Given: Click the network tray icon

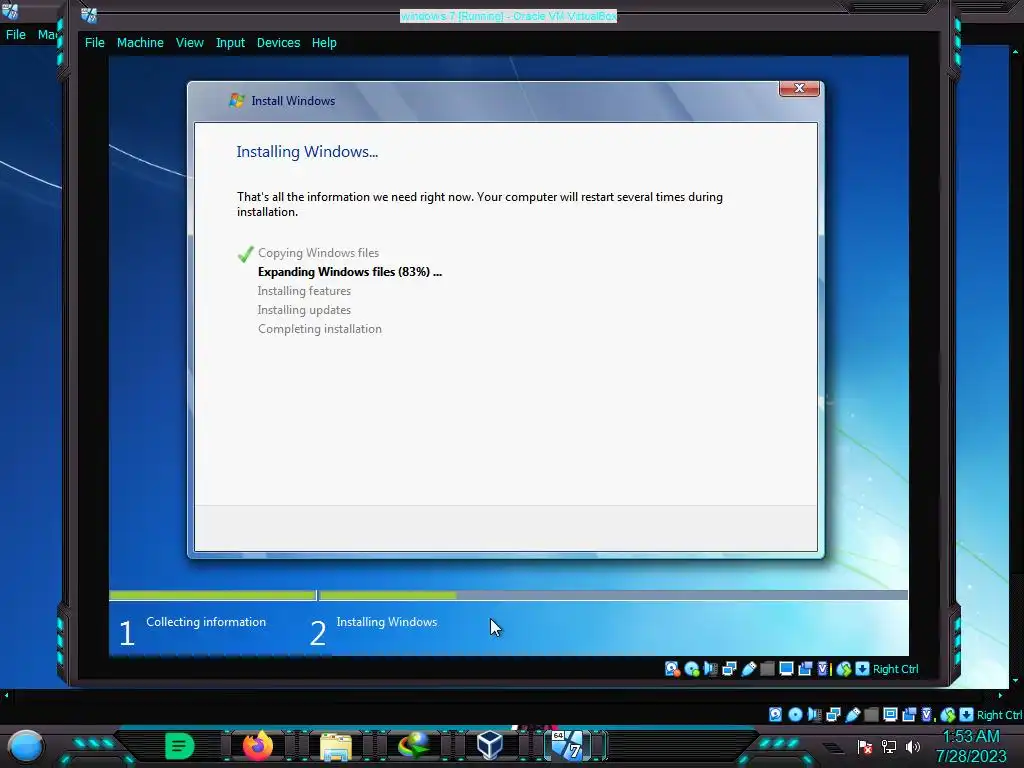Looking at the screenshot, I should point(888,746).
